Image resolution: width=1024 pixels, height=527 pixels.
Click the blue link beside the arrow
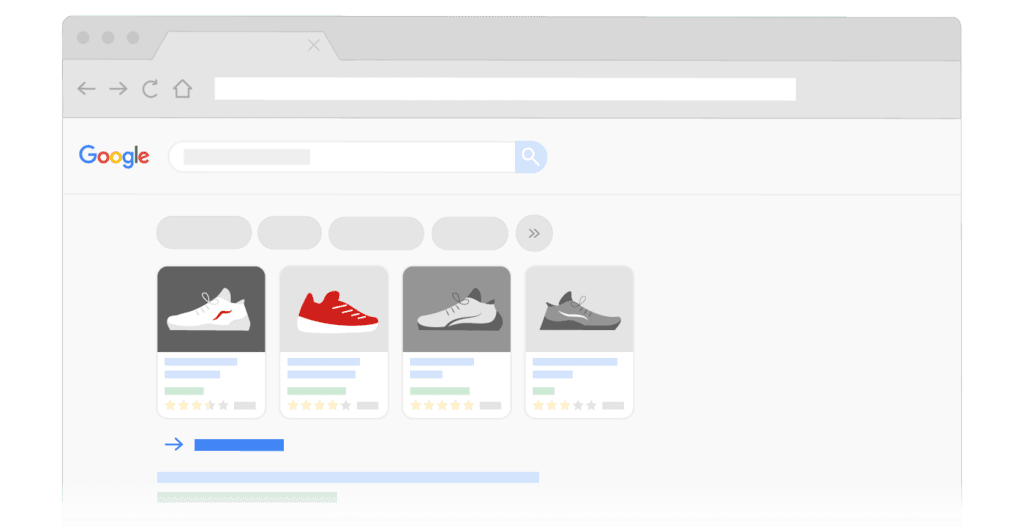click(x=239, y=445)
